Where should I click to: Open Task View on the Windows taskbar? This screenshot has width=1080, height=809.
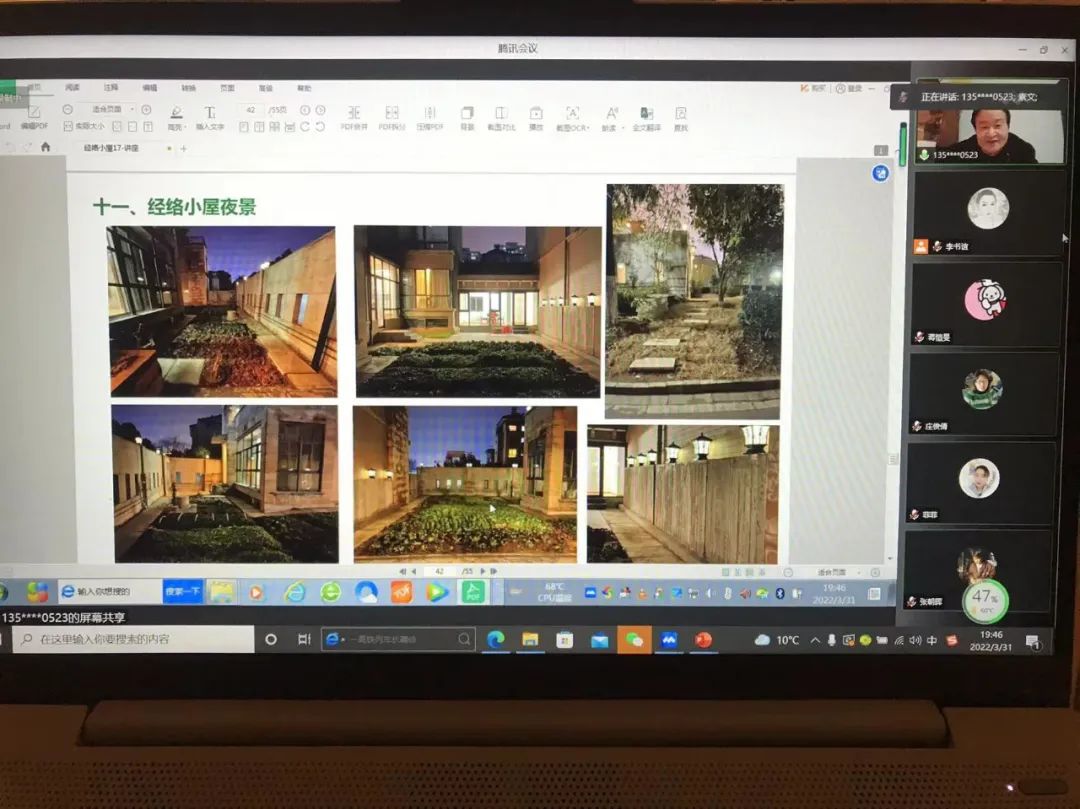tap(304, 640)
